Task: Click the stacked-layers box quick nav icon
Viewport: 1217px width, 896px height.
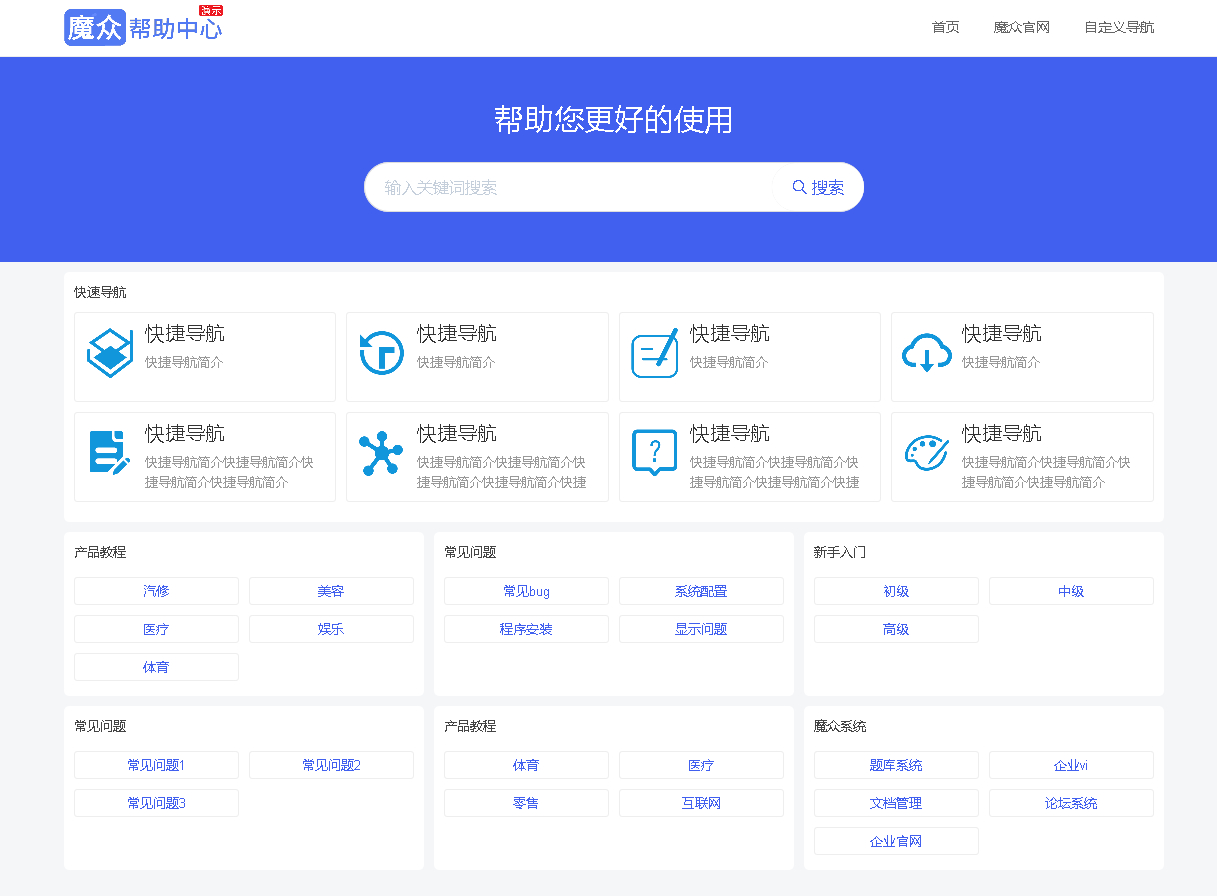Action: pos(109,353)
